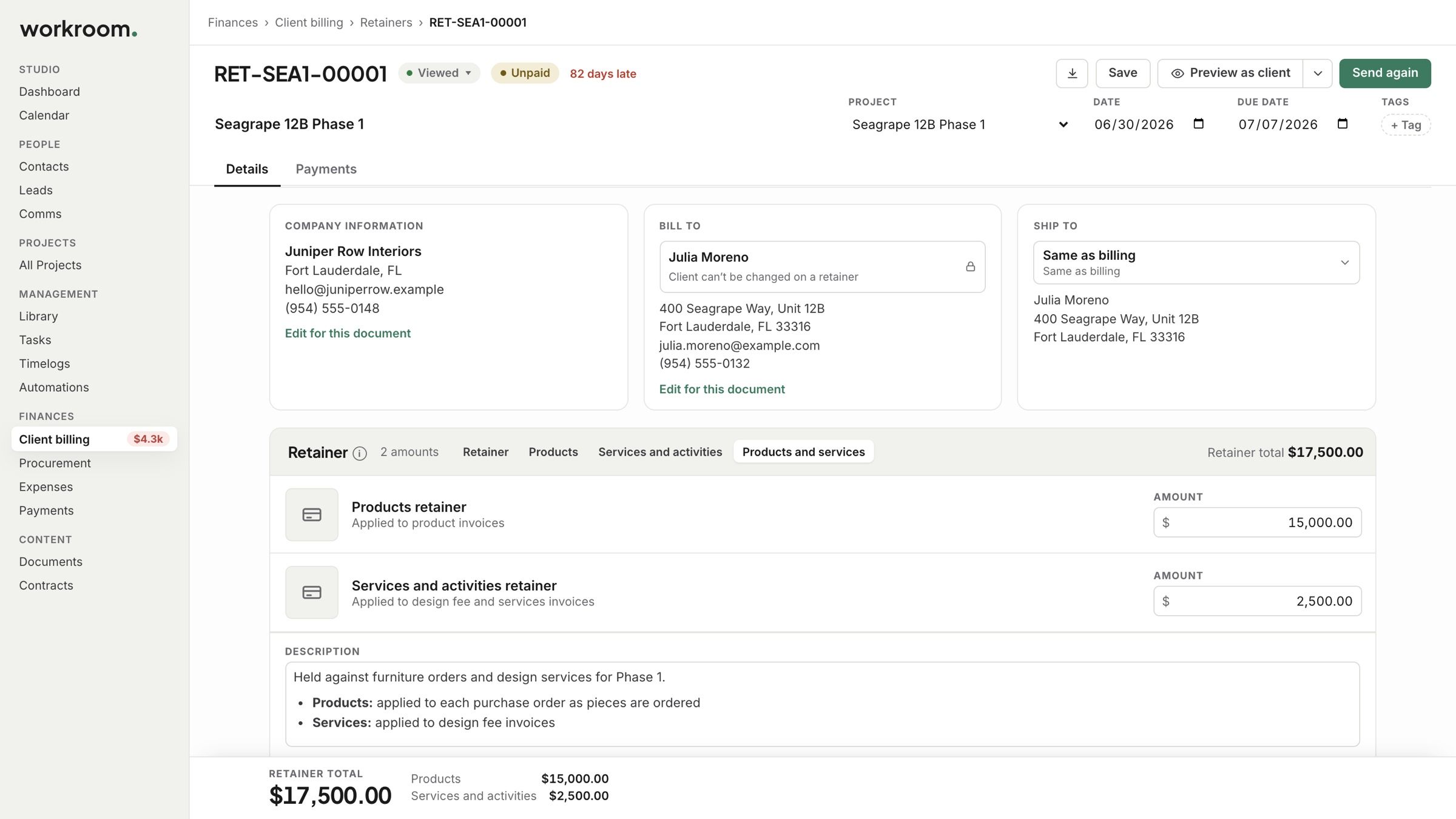Click the Services and activities retainer card icon
Screen dimensions: 1456x819
pyautogui.click(x=312, y=592)
